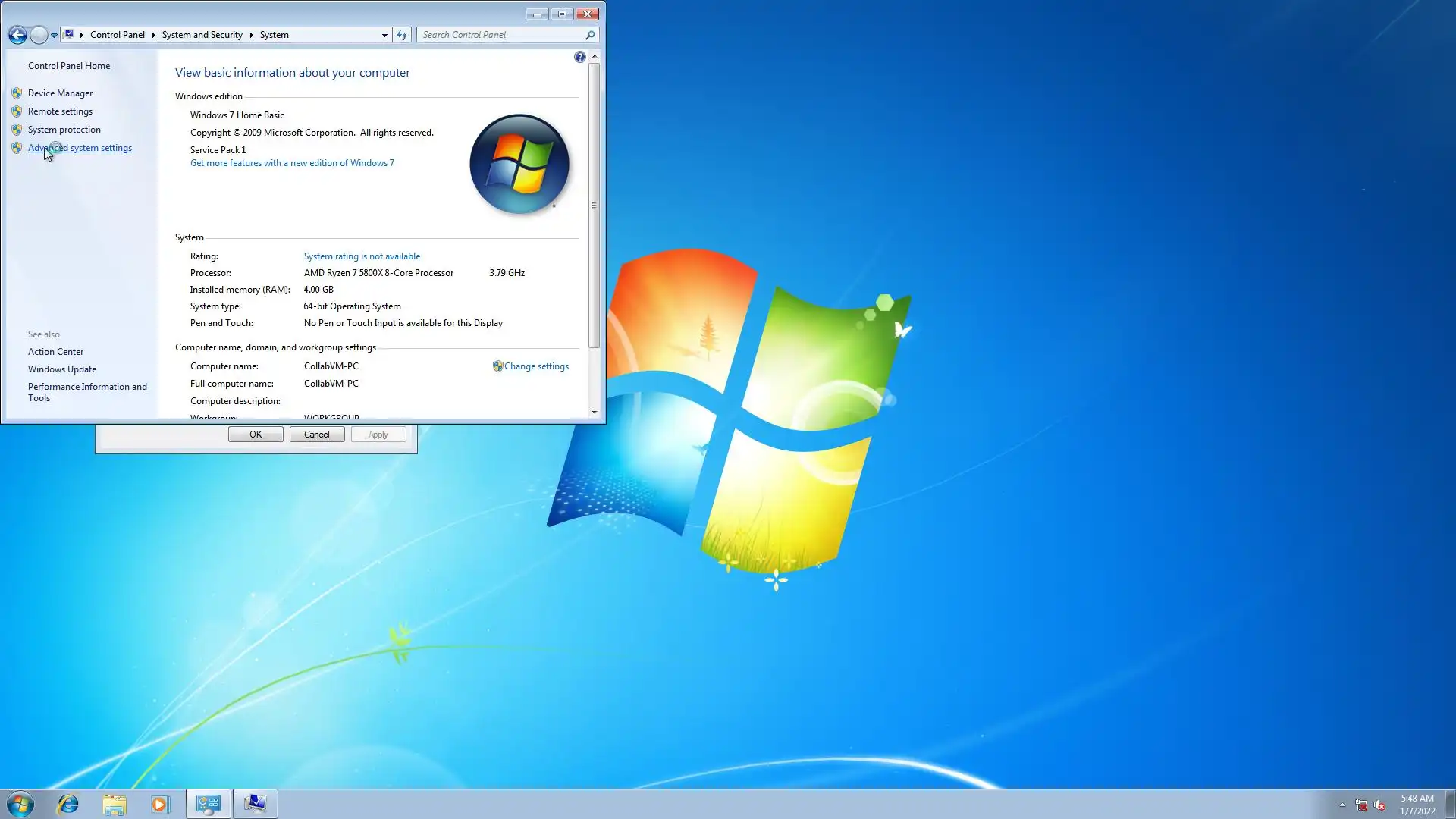Expand the Control Panel breadcrumb arrow
This screenshot has height=819, width=1456.
coord(153,35)
